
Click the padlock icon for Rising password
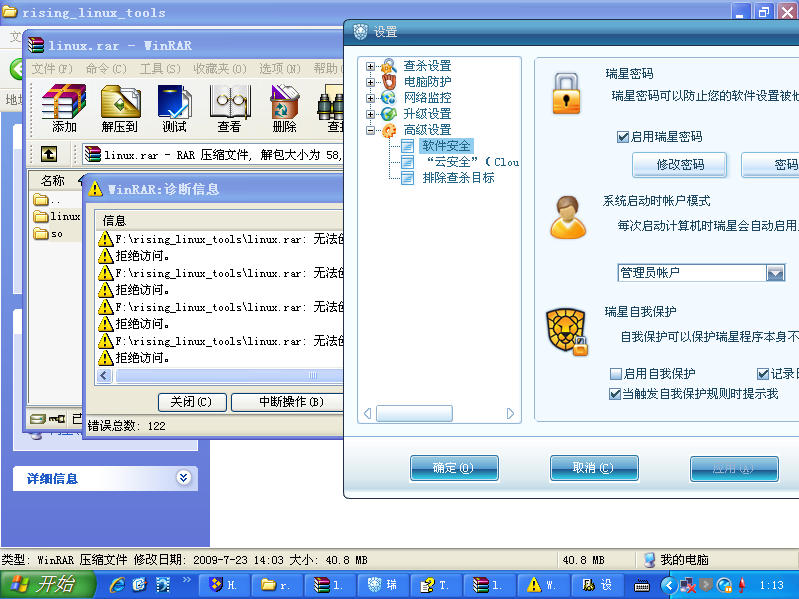[x=566, y=94]
